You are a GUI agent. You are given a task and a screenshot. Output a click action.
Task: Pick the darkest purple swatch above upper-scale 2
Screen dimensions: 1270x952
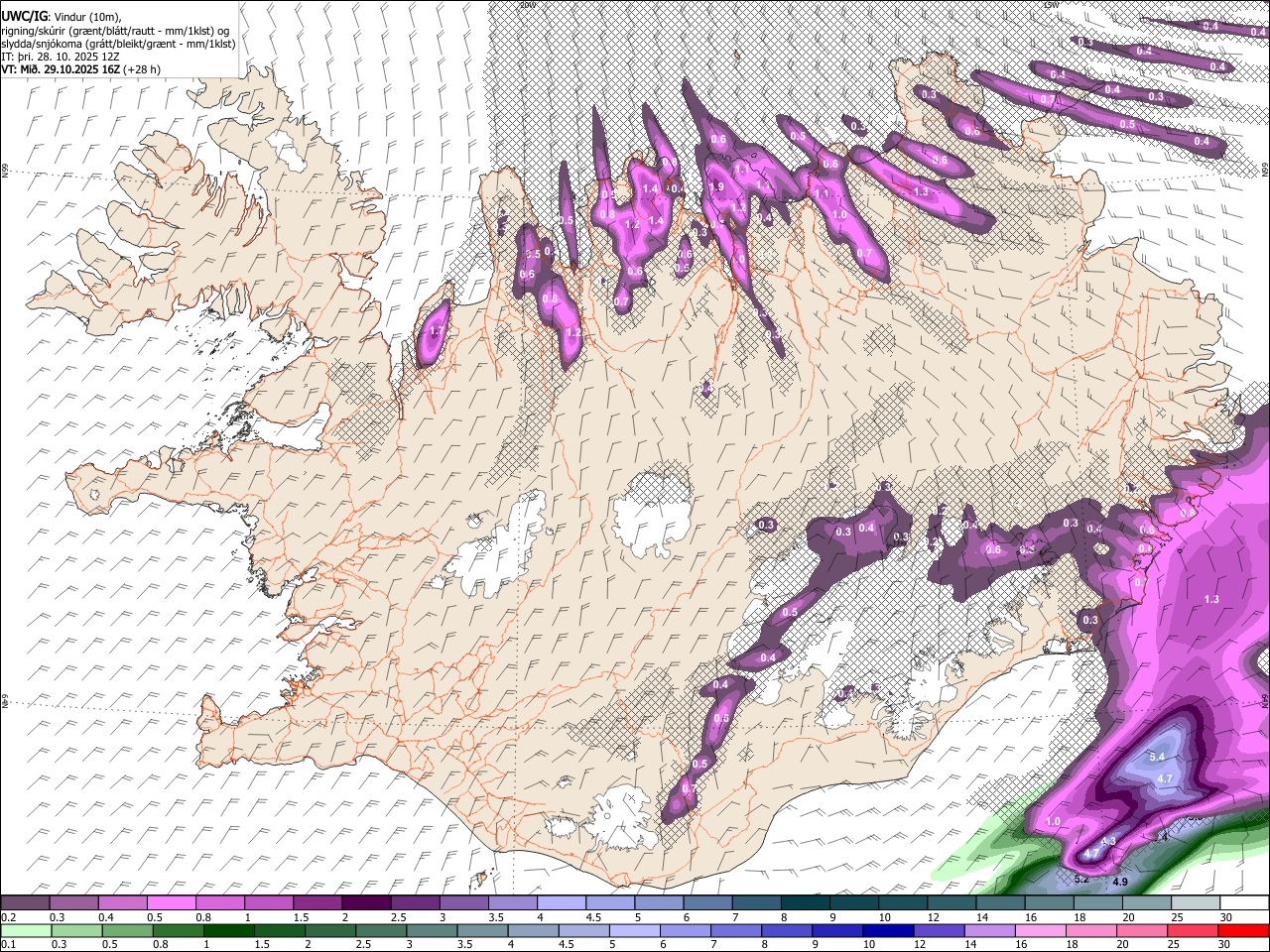pyautogui.click(x=366, y=902)
